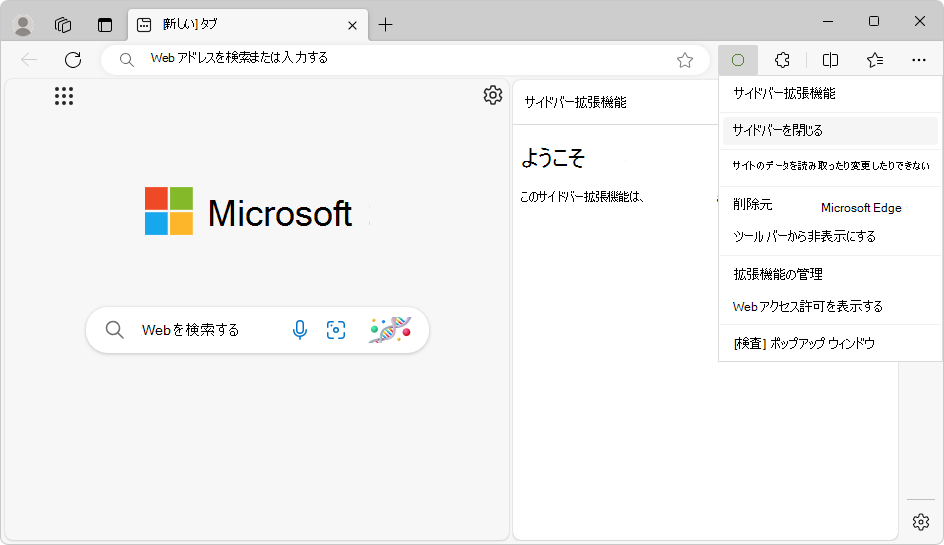The width and height of the screenshot is (944, 545).
Task: Select the 新しいタブ tab
Action: [x=247, y=25]
